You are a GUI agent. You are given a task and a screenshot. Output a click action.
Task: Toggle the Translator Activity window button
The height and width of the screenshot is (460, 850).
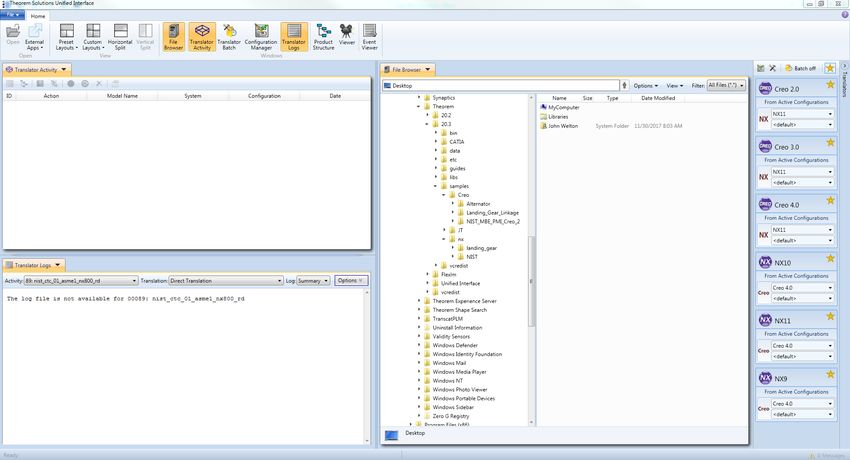coord(202,37)
